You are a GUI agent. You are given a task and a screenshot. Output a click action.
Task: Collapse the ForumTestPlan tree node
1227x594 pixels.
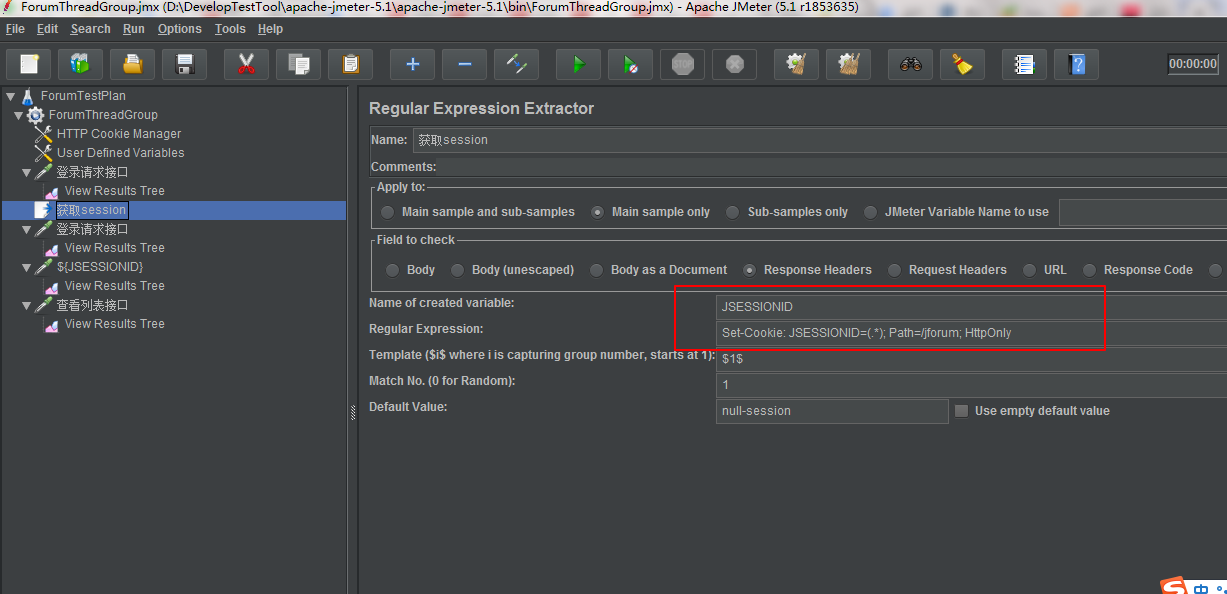(10, 96)
